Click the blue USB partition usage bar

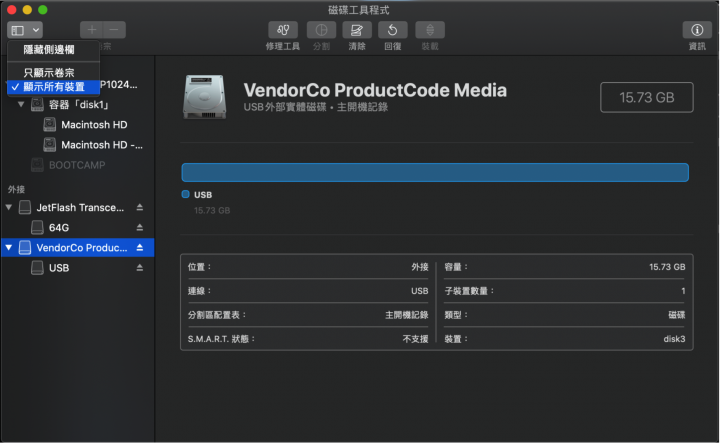(x=435, y=173)
